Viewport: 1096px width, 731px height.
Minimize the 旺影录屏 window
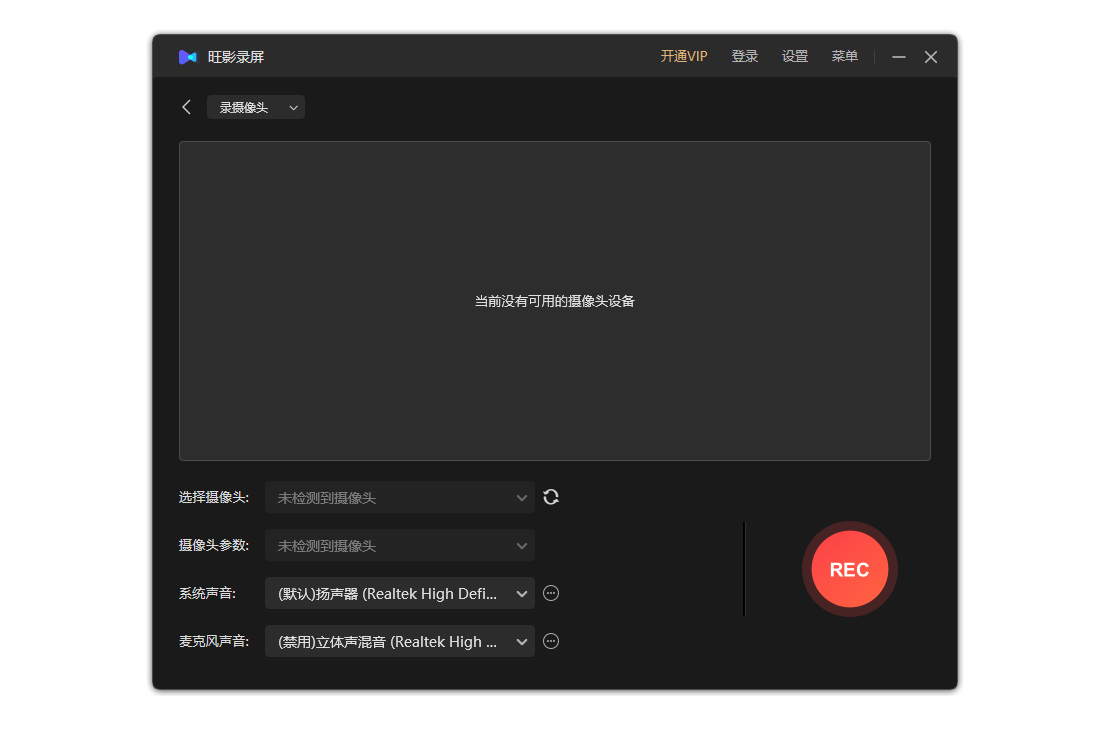[898, 57]
